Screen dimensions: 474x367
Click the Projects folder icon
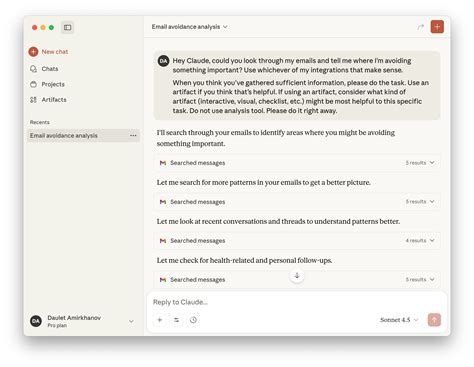coord(33,84)
